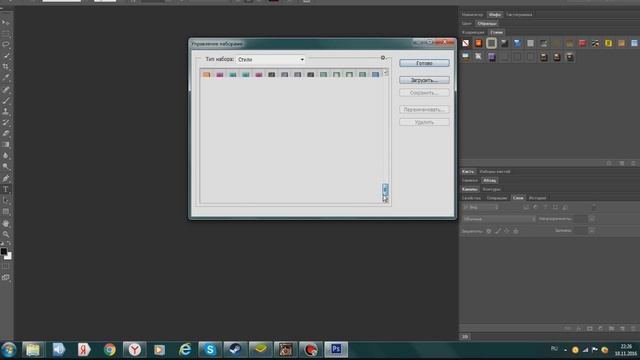Toggle type layers filter in Layers panel

pyautogui.click(x=546, y=207)
